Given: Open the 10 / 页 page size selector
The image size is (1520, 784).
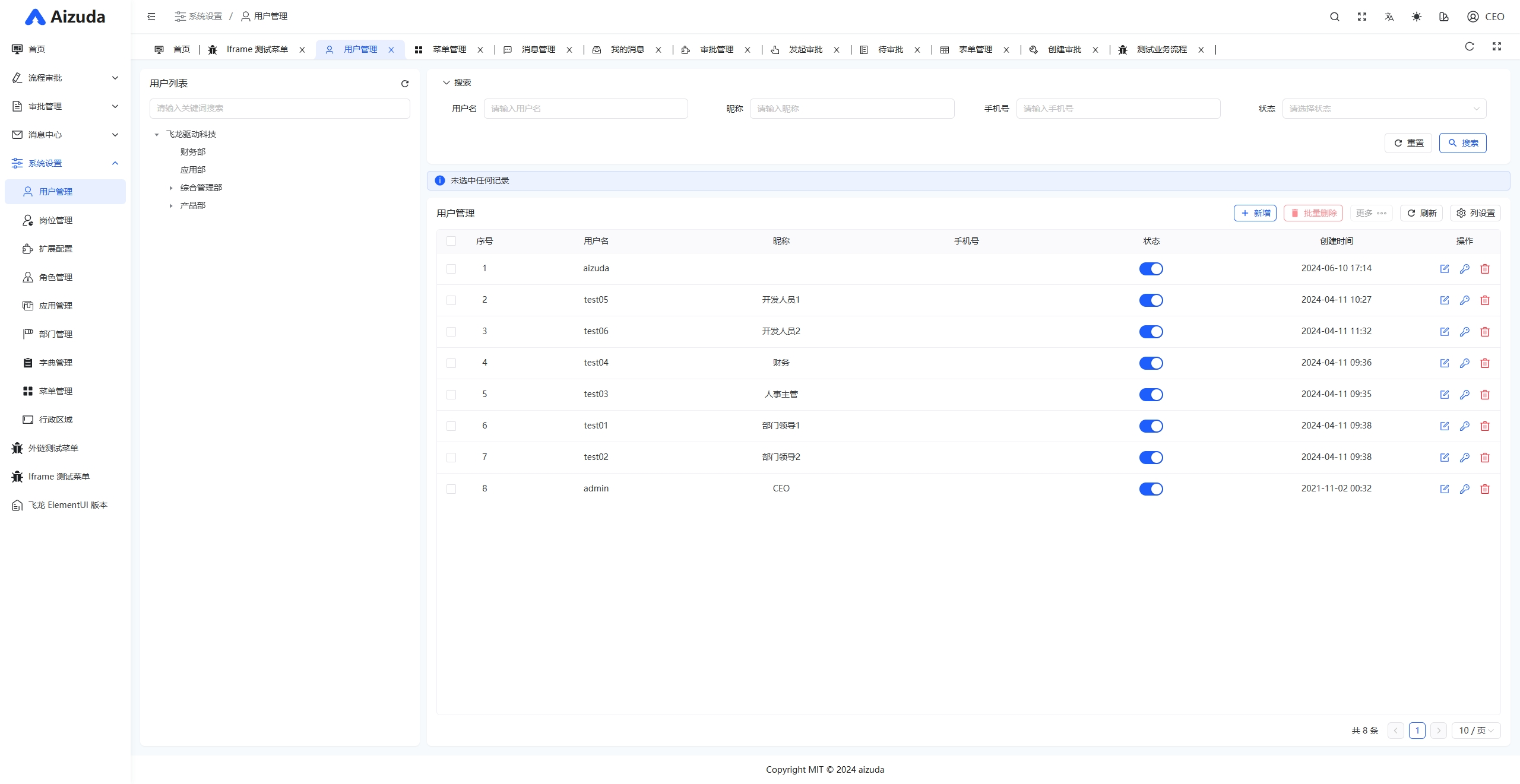Looking at the screenshot, I should [x=1475, y=731].
